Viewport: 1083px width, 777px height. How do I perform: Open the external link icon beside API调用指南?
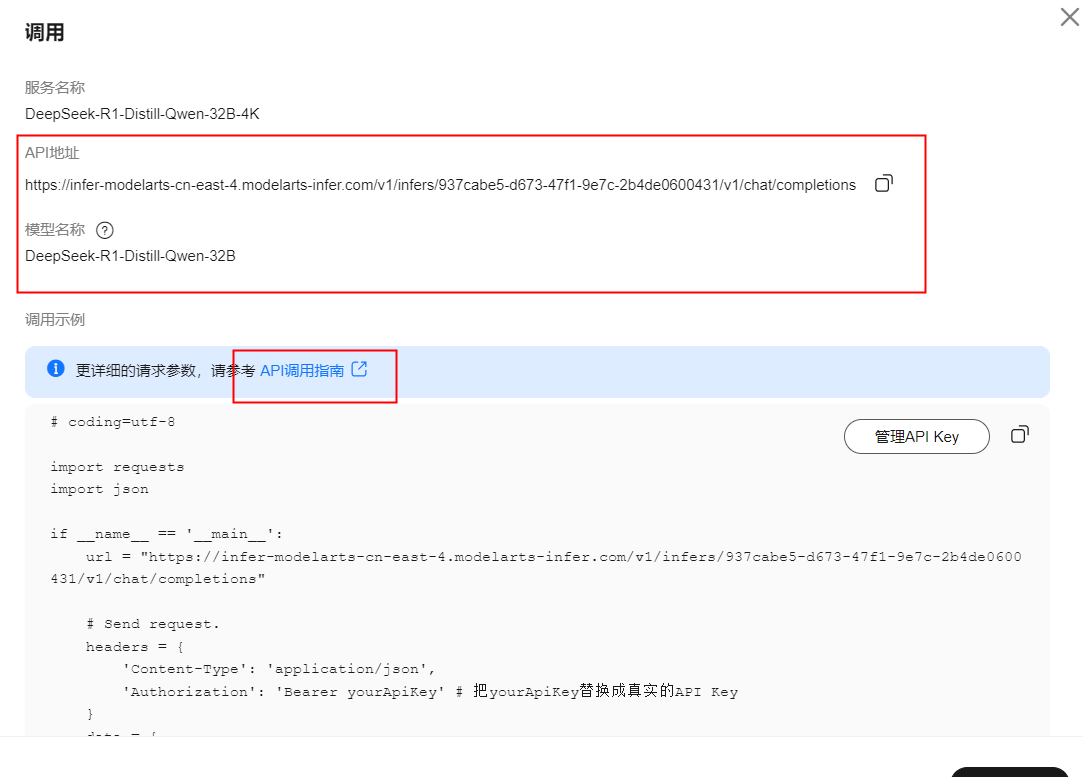click(x=359, y=370)
